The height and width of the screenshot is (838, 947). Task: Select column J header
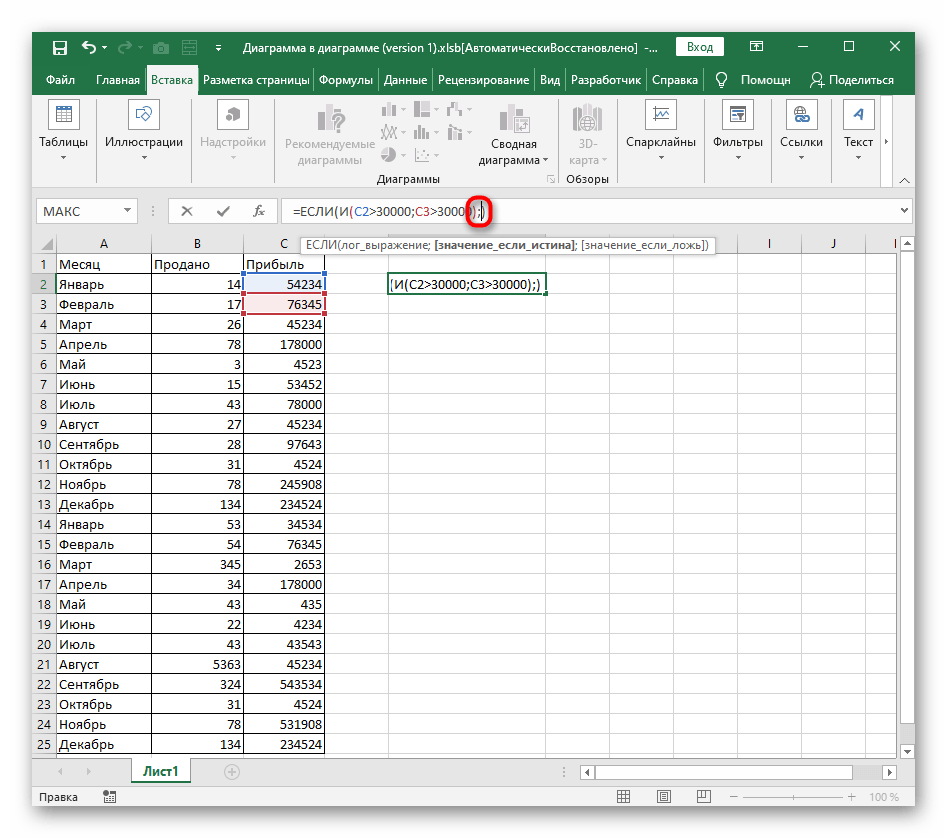(833, 244)
